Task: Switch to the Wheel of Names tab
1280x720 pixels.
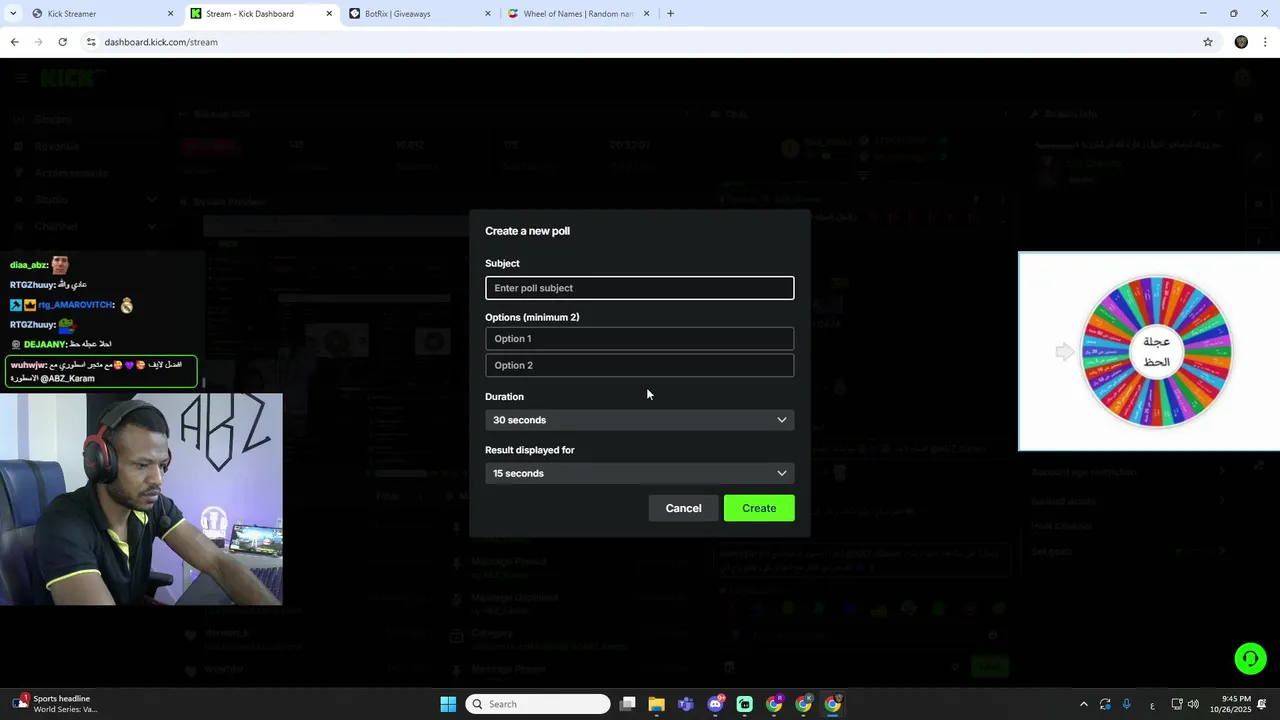Action: tap(579, 14)
